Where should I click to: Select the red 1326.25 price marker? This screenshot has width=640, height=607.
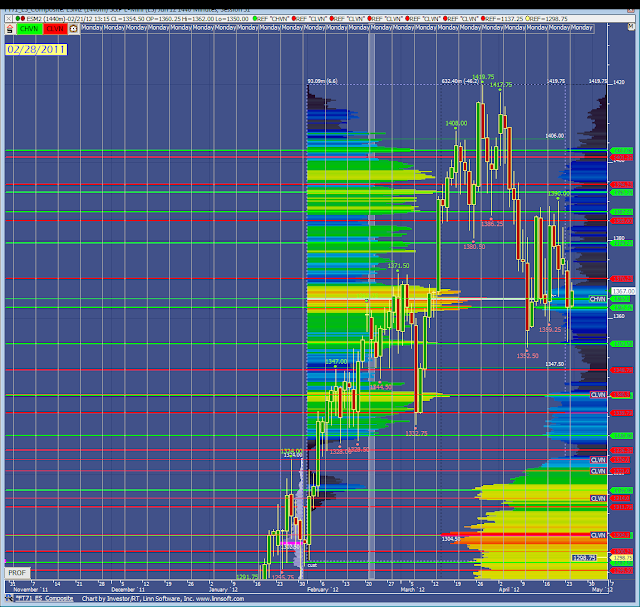click(x=621, y=450)
